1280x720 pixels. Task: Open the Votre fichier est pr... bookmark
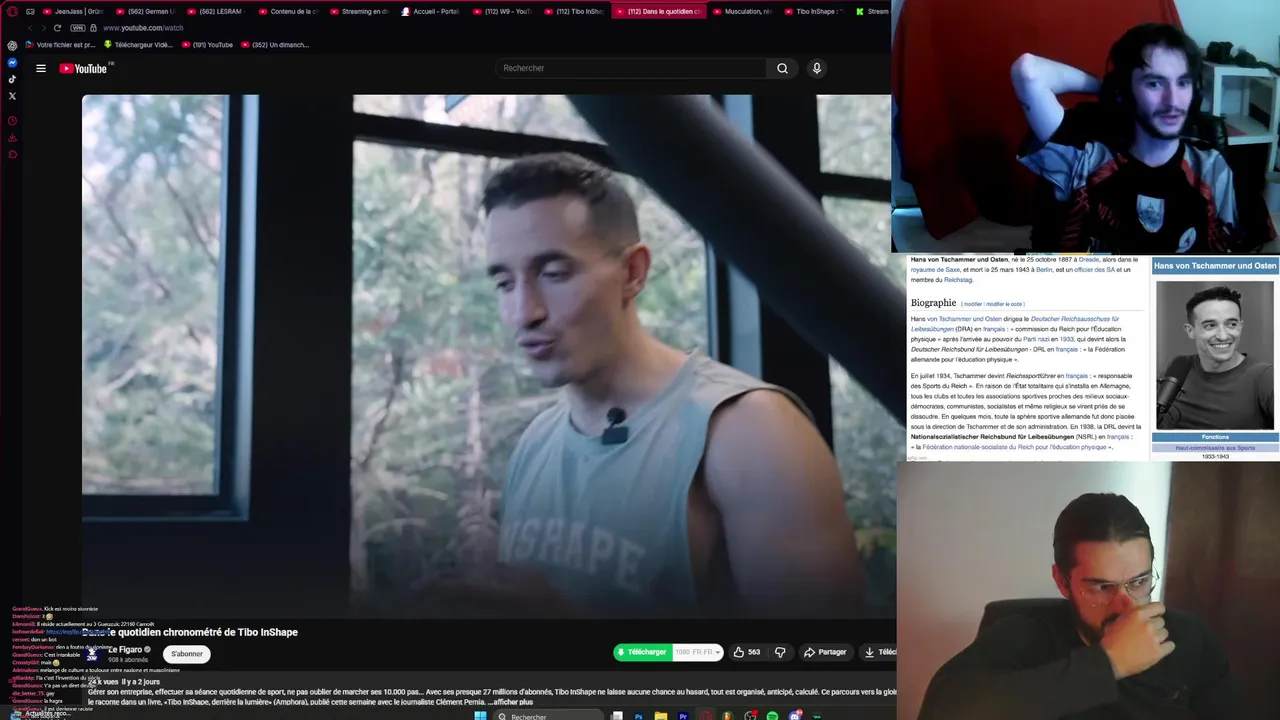60,45
